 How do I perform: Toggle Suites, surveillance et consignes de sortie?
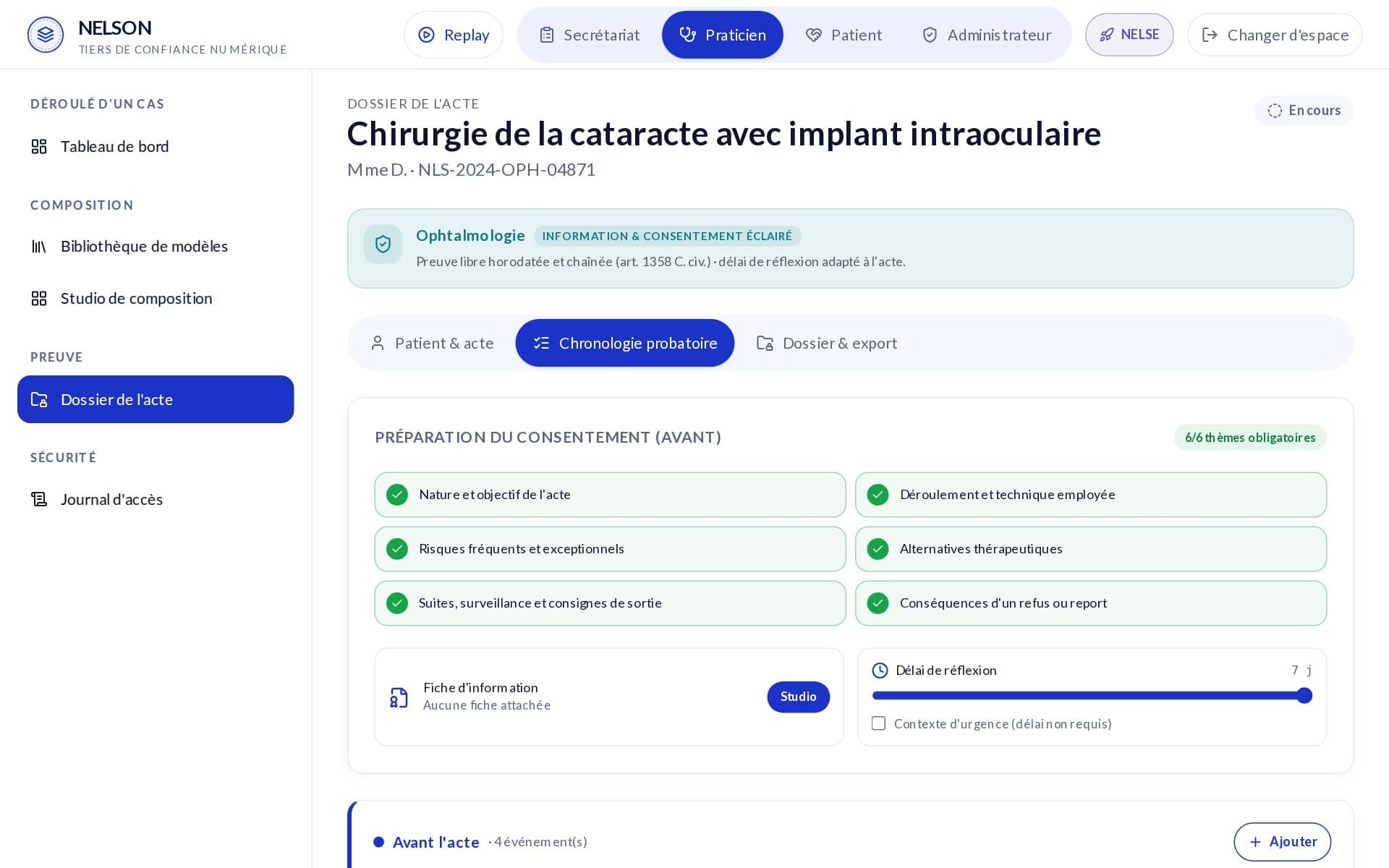[x=610, y=603]
